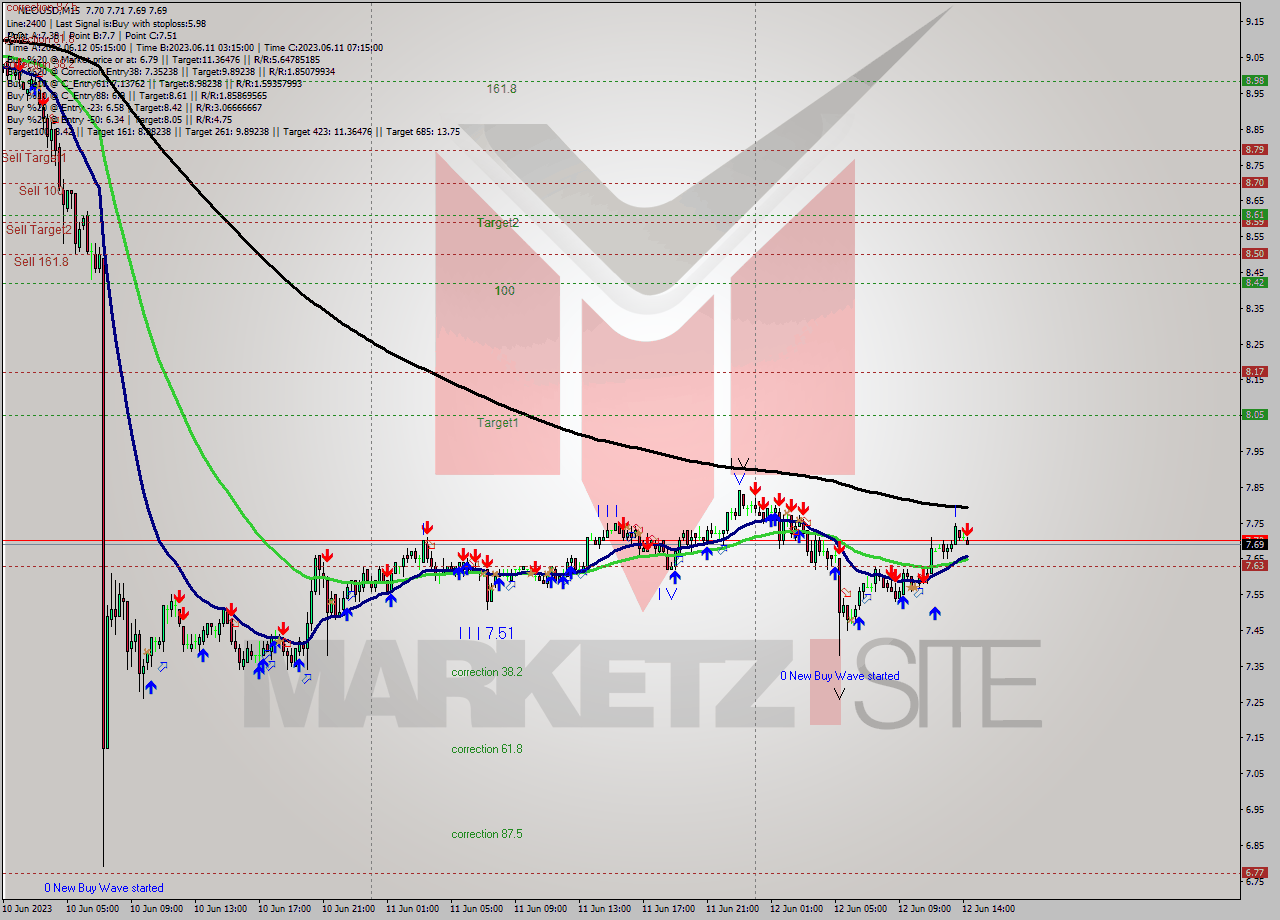Click the 6.95 price axis label

coord(1256,809)
